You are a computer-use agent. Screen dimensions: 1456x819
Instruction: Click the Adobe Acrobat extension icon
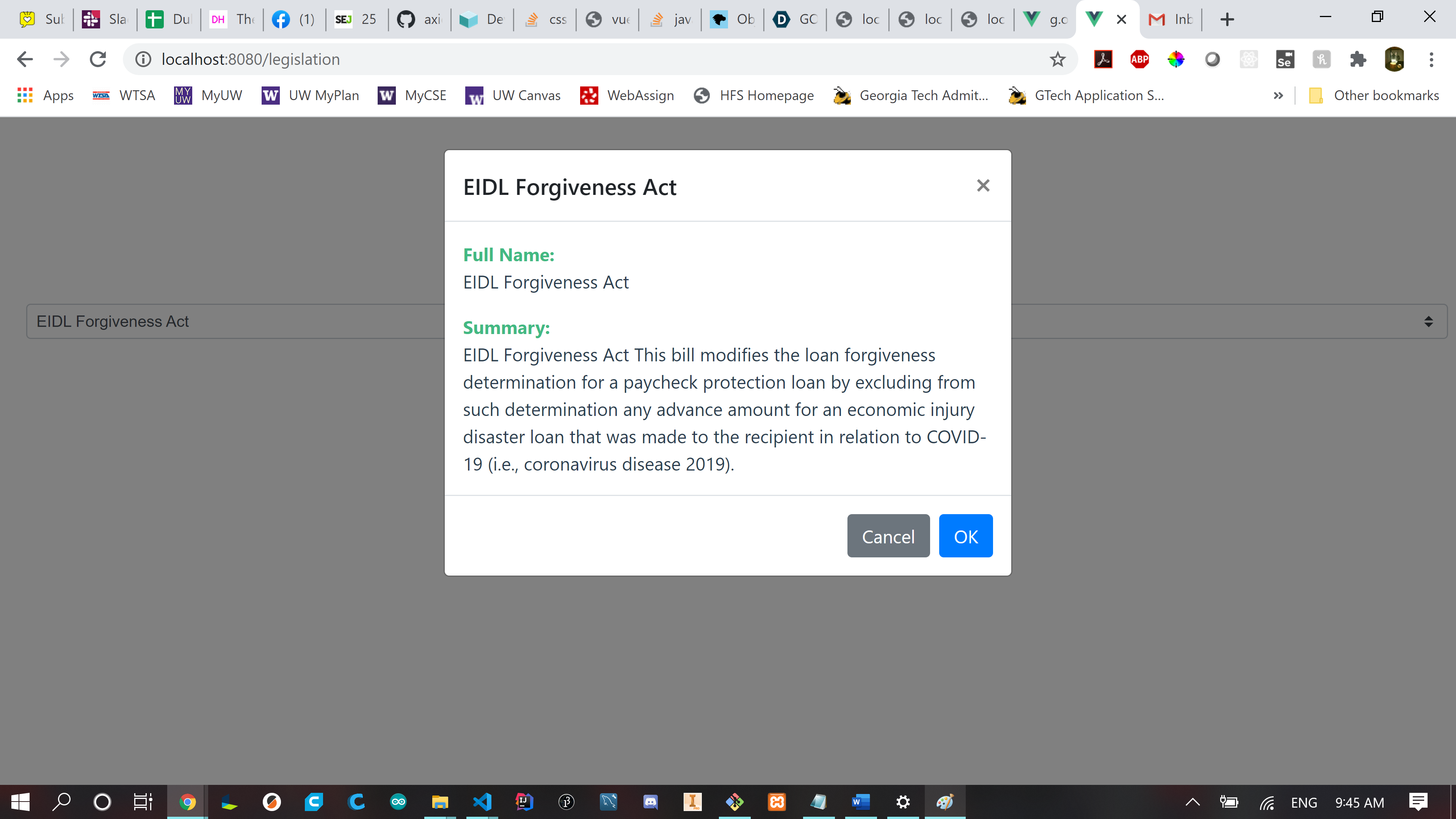click(1103, 60)
